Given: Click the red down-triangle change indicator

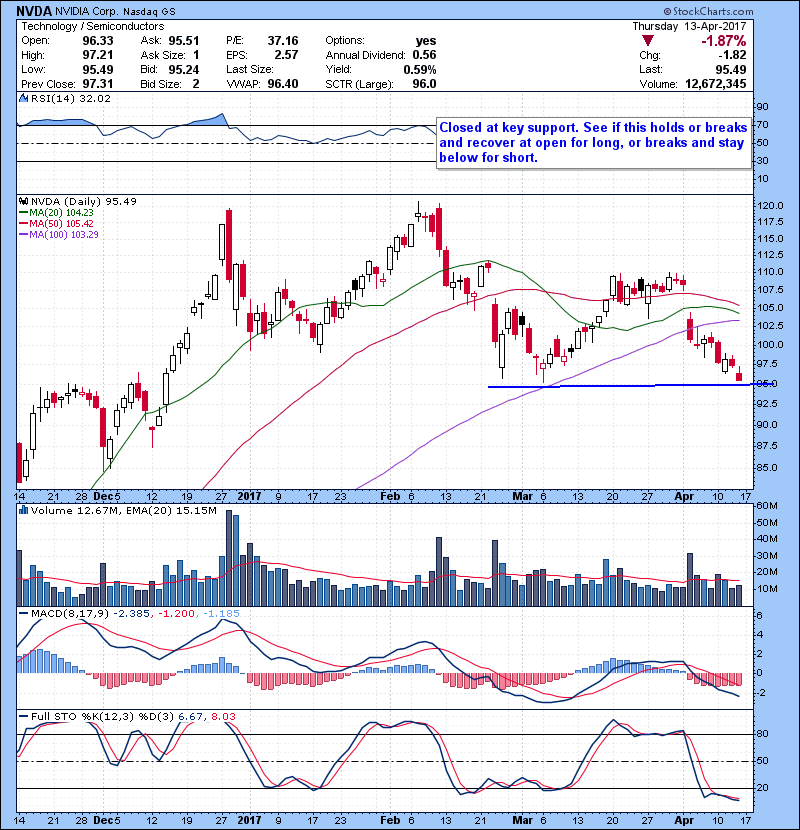Looking at the screenshot, I should [x=648, y=40].
